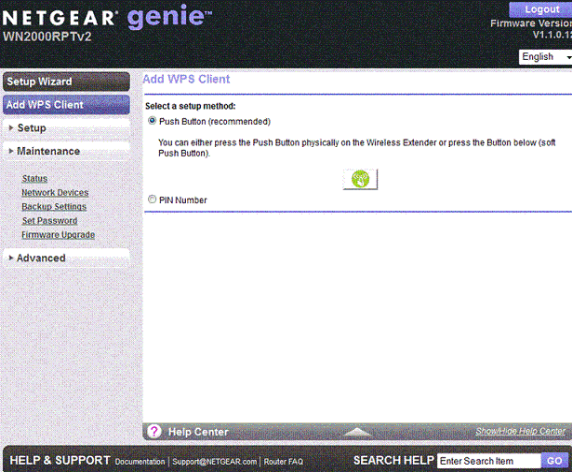Select the Push Button (recommended) radio option

click(x=152, y=121)
